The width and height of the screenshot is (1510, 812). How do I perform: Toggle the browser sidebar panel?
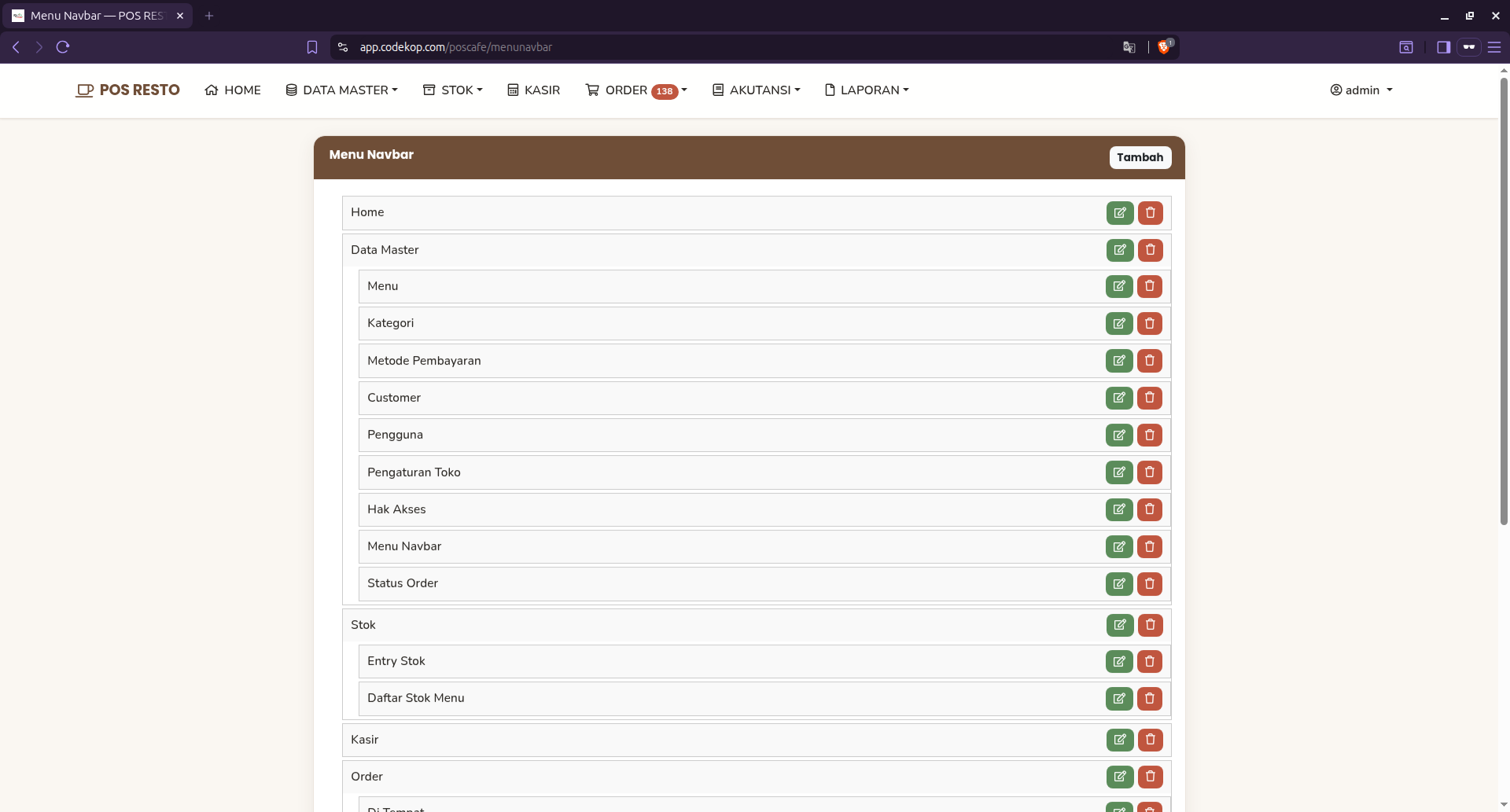1443,47
